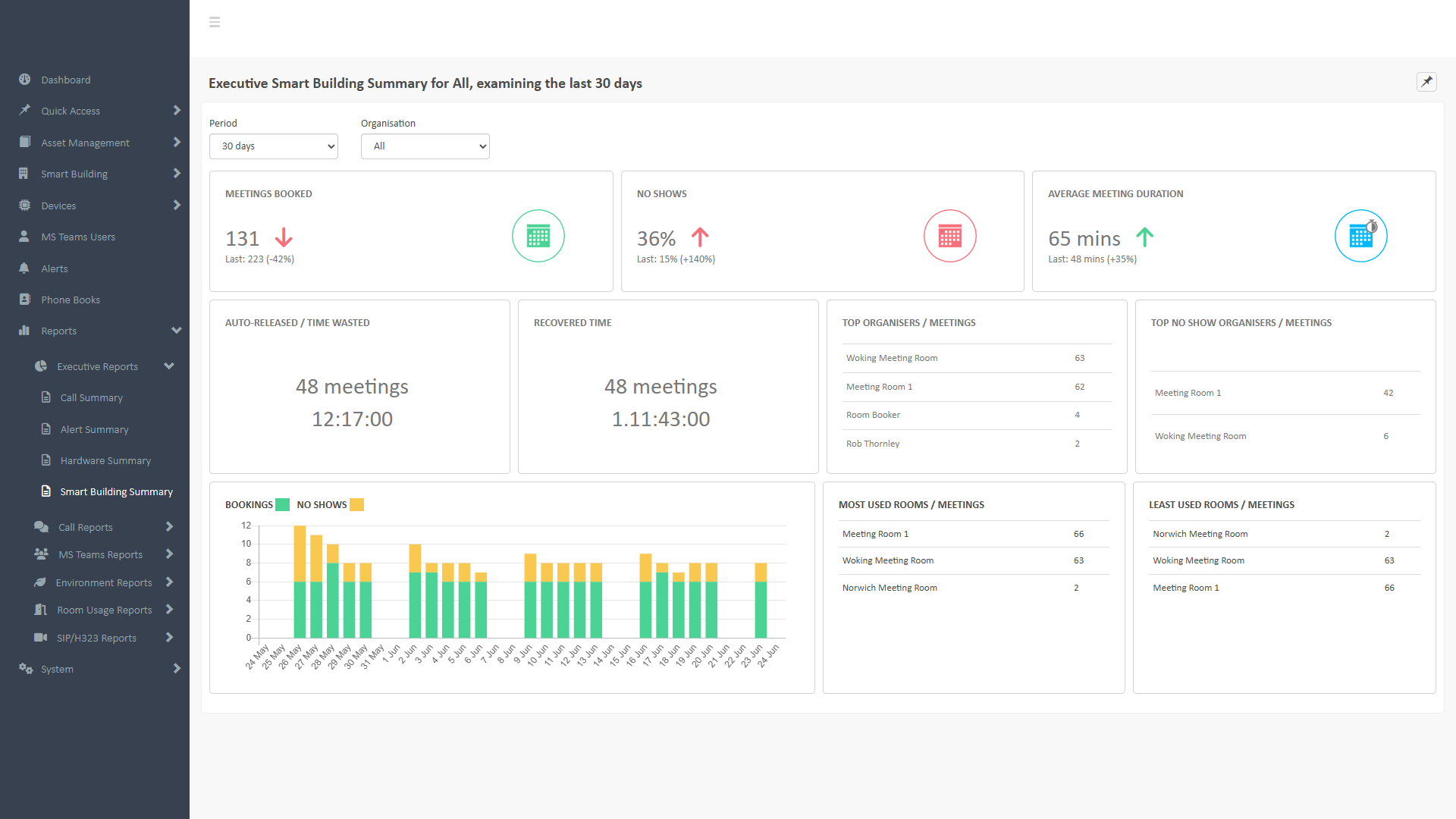1456x819 pixels.
Task: Open the Call Summary report
Action: coord(91,397)
